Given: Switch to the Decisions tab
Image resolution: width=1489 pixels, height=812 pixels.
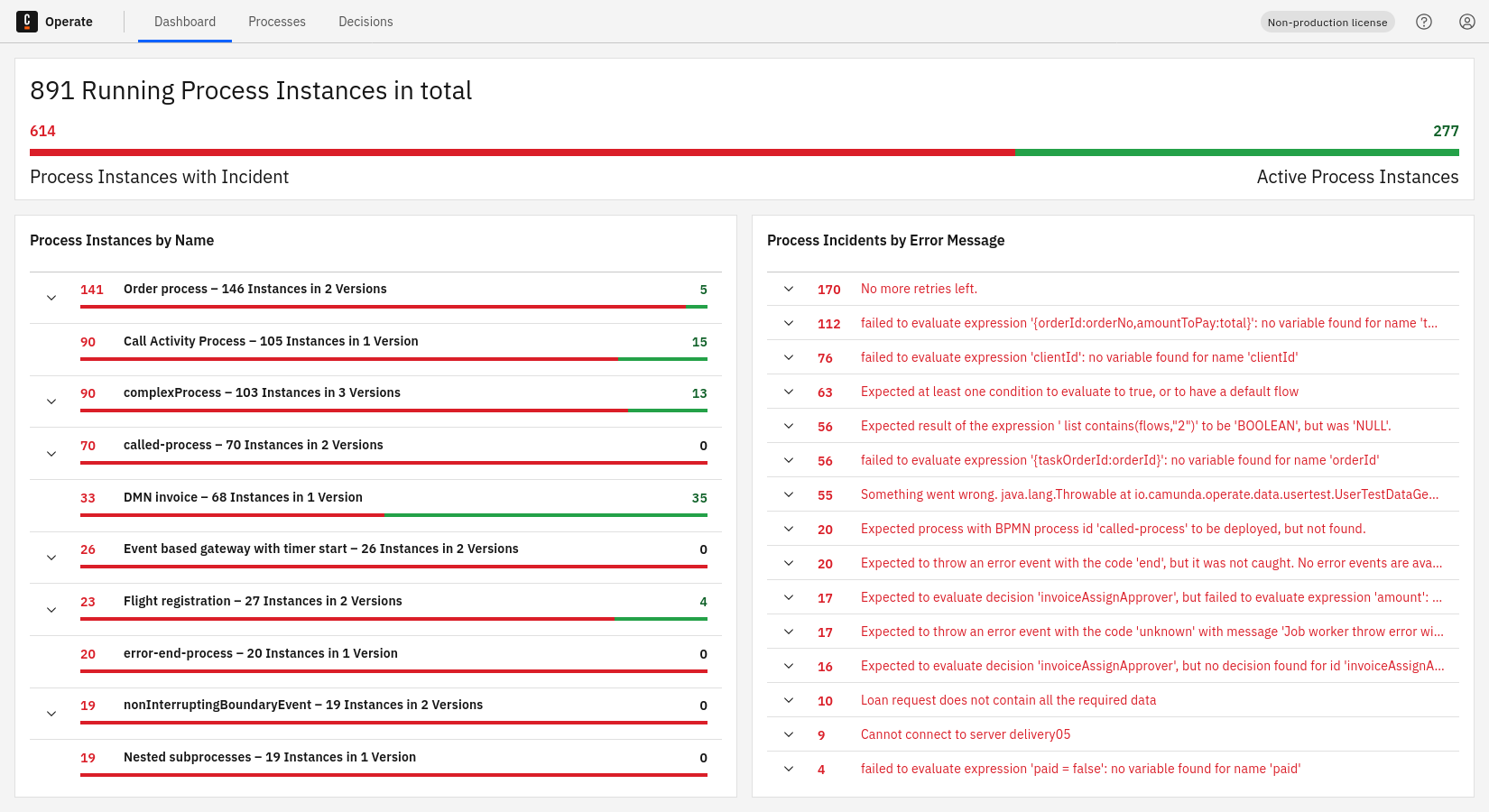Looking at the screenshot, I should click(365, 22).
